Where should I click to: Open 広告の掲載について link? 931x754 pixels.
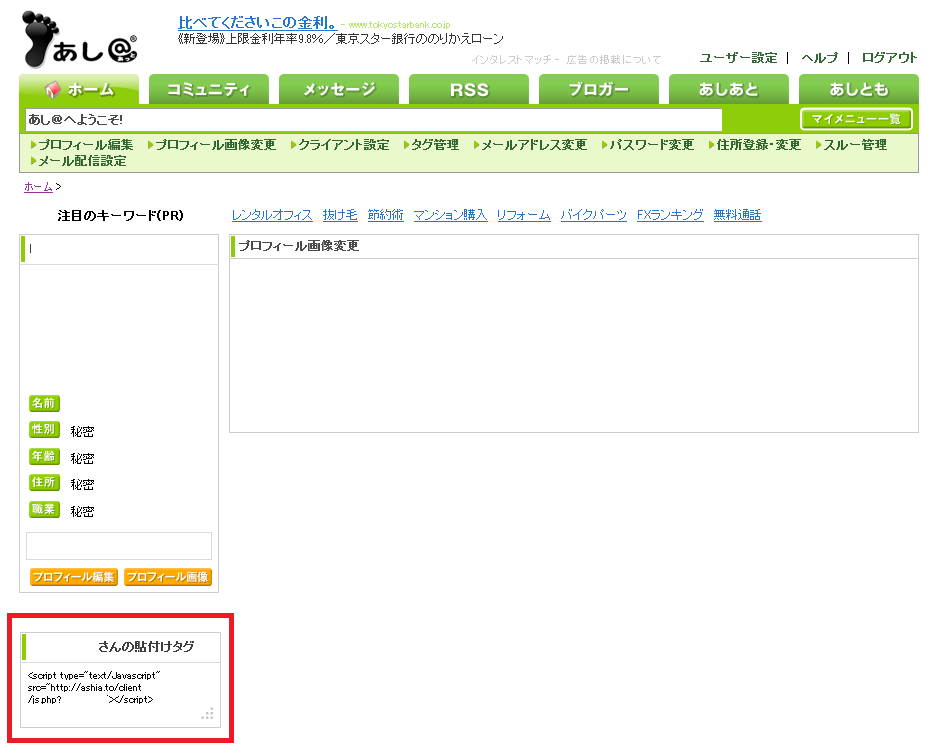pyautogui.click(x=613, y=60)
